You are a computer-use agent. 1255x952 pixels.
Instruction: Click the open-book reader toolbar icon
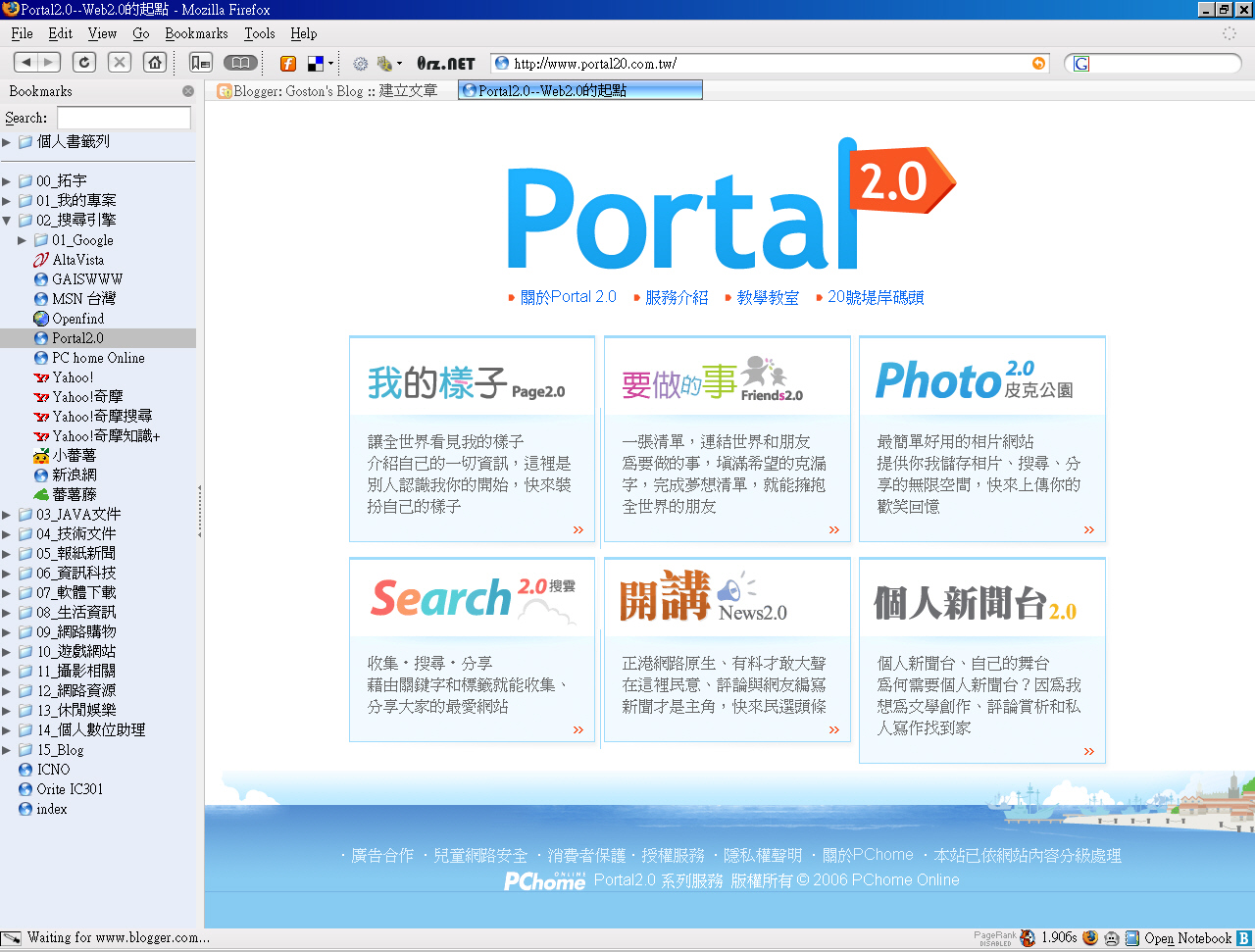point(240,63)
